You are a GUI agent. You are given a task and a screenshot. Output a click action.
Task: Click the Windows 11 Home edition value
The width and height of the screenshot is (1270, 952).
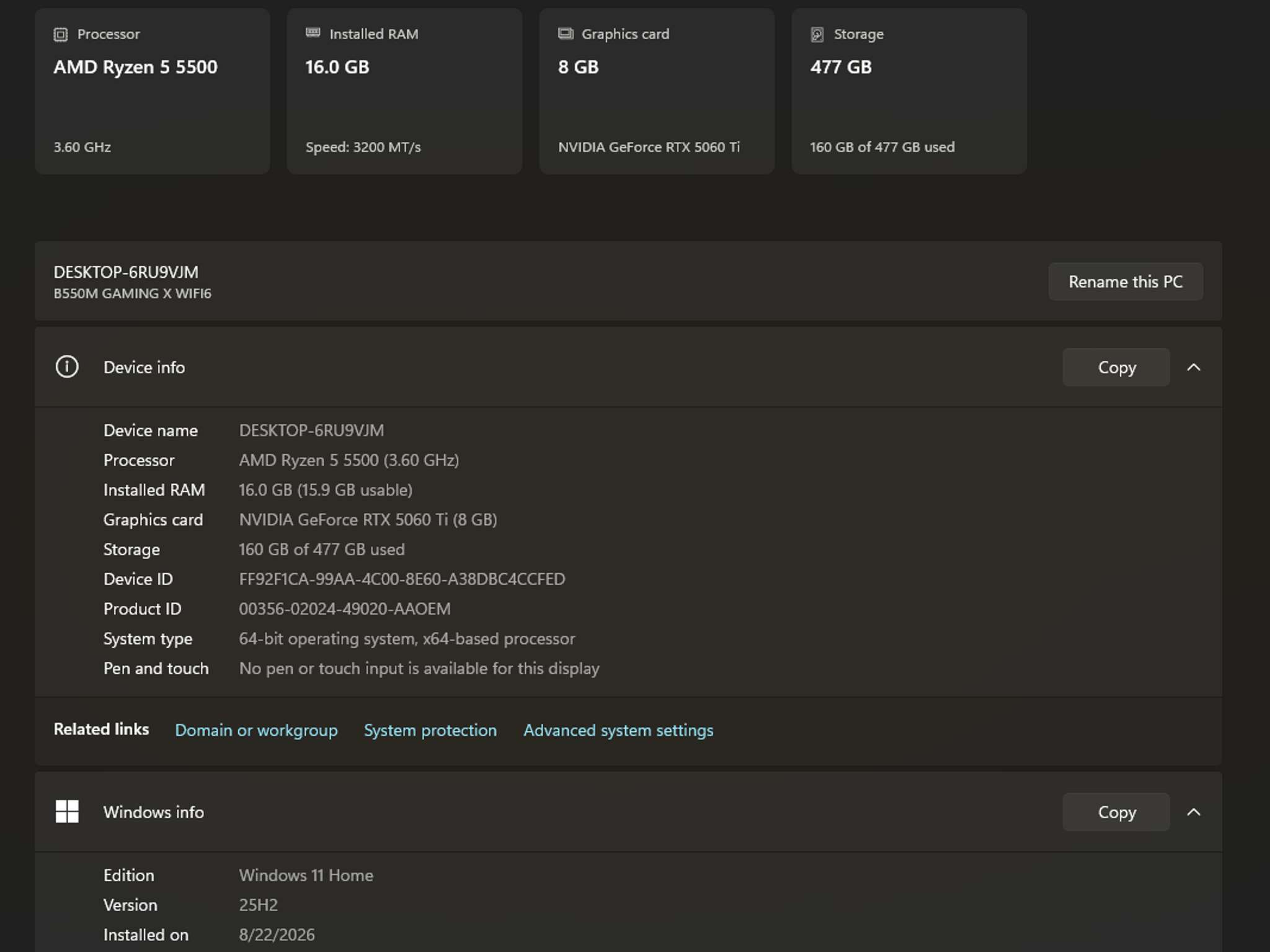point(306,875)
